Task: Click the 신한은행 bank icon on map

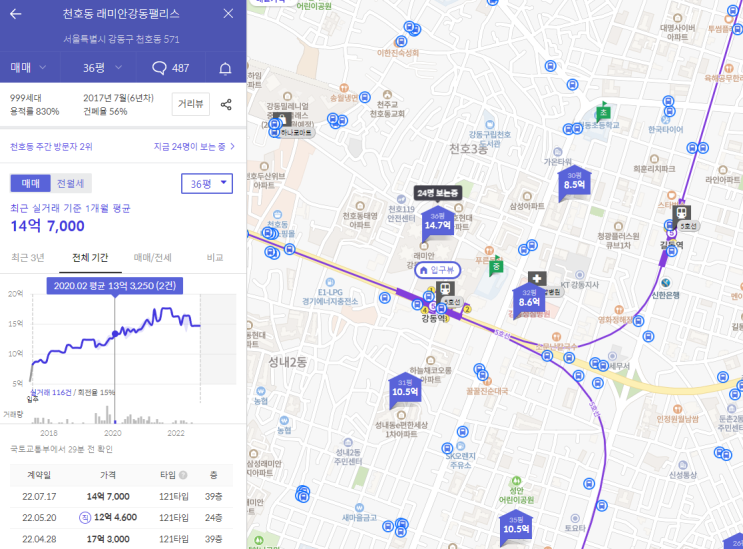Action: point(666,283)
